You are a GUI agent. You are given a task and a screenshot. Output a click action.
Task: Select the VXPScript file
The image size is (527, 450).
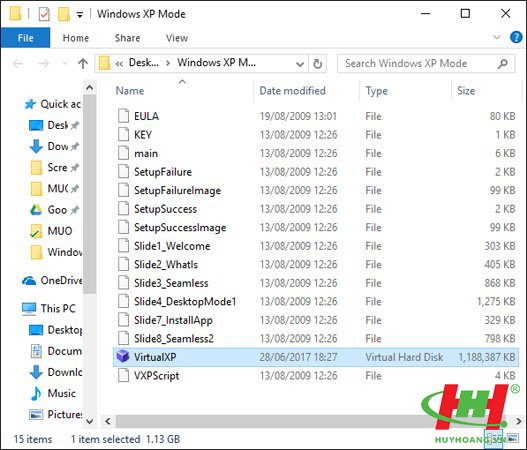pos(316,376)
